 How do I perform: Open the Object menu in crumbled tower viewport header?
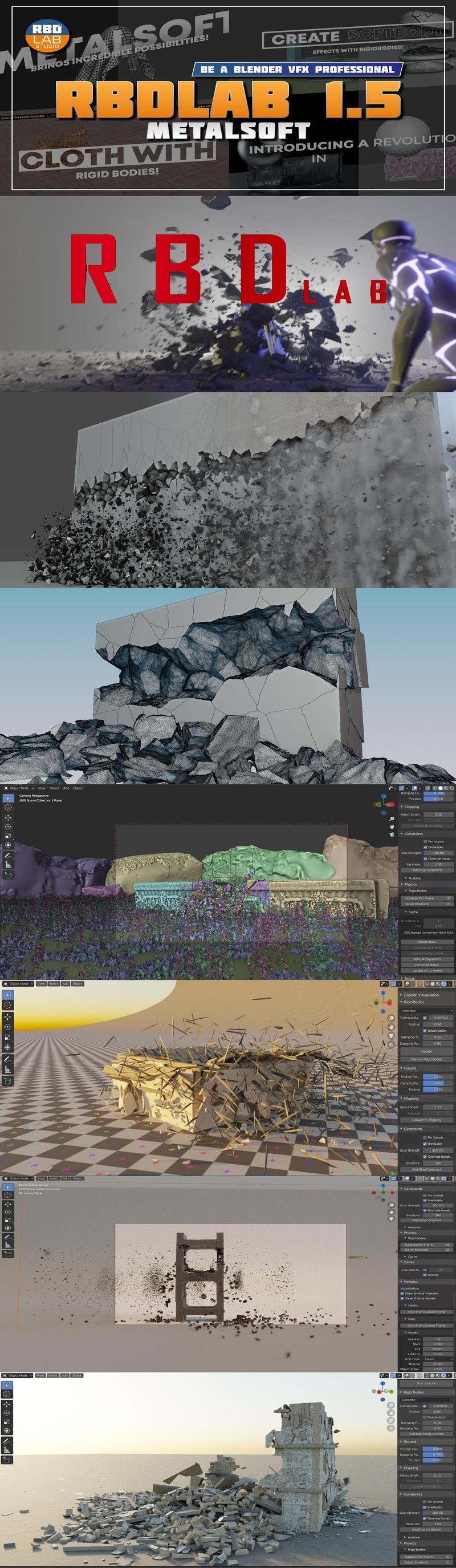(x=76, y=1376)
